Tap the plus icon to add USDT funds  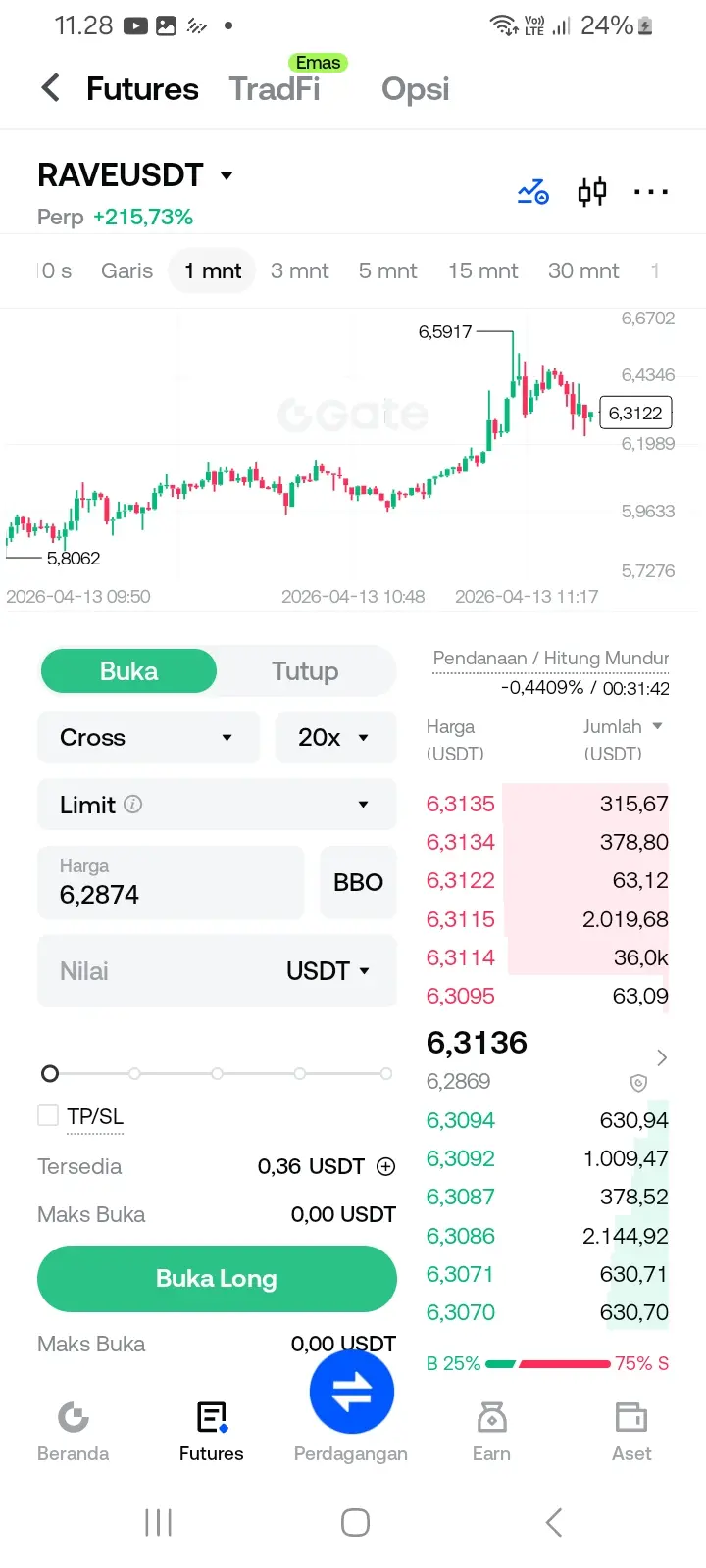point(386,1166)
